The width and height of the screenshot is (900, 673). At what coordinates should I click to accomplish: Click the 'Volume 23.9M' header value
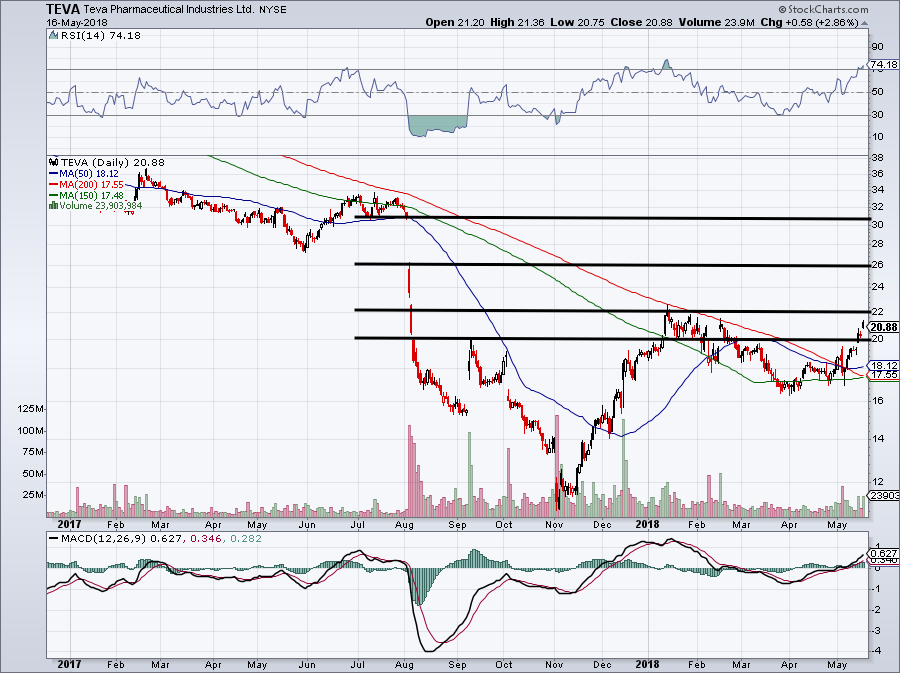click(716, 22)
